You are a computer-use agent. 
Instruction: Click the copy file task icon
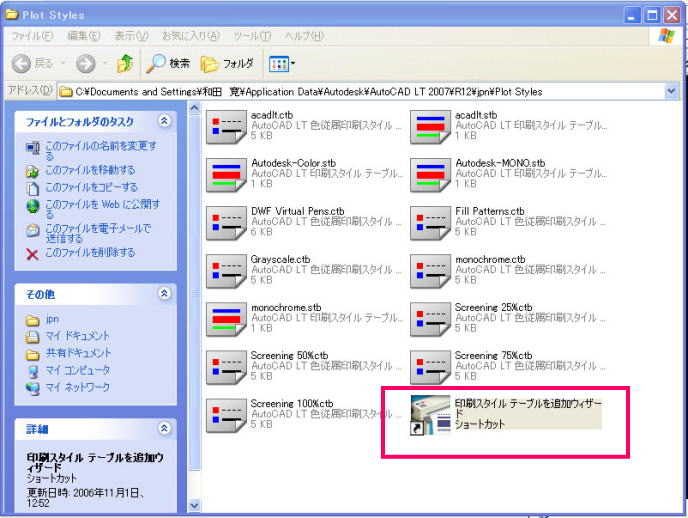33,189
